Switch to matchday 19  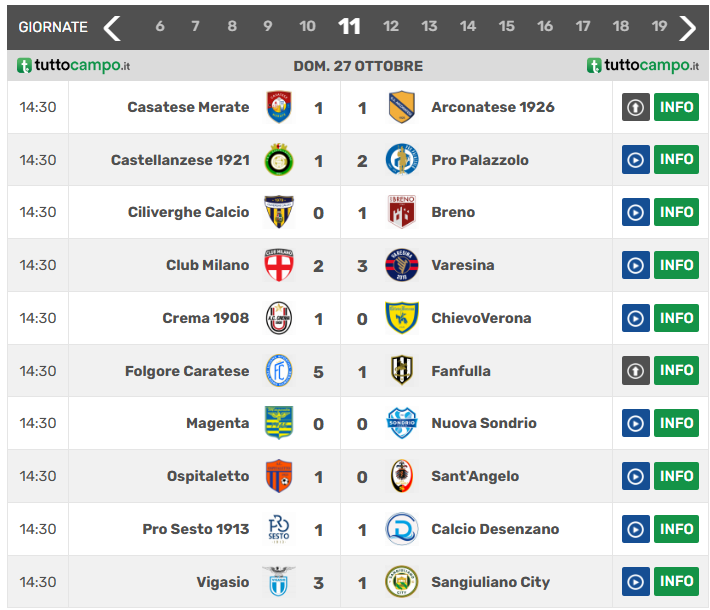point(659,27)
